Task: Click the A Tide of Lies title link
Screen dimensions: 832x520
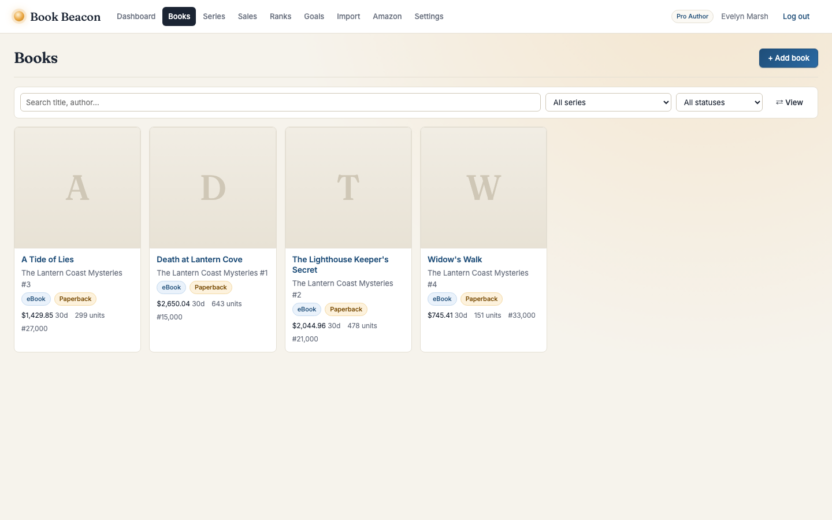Action: 47,259
